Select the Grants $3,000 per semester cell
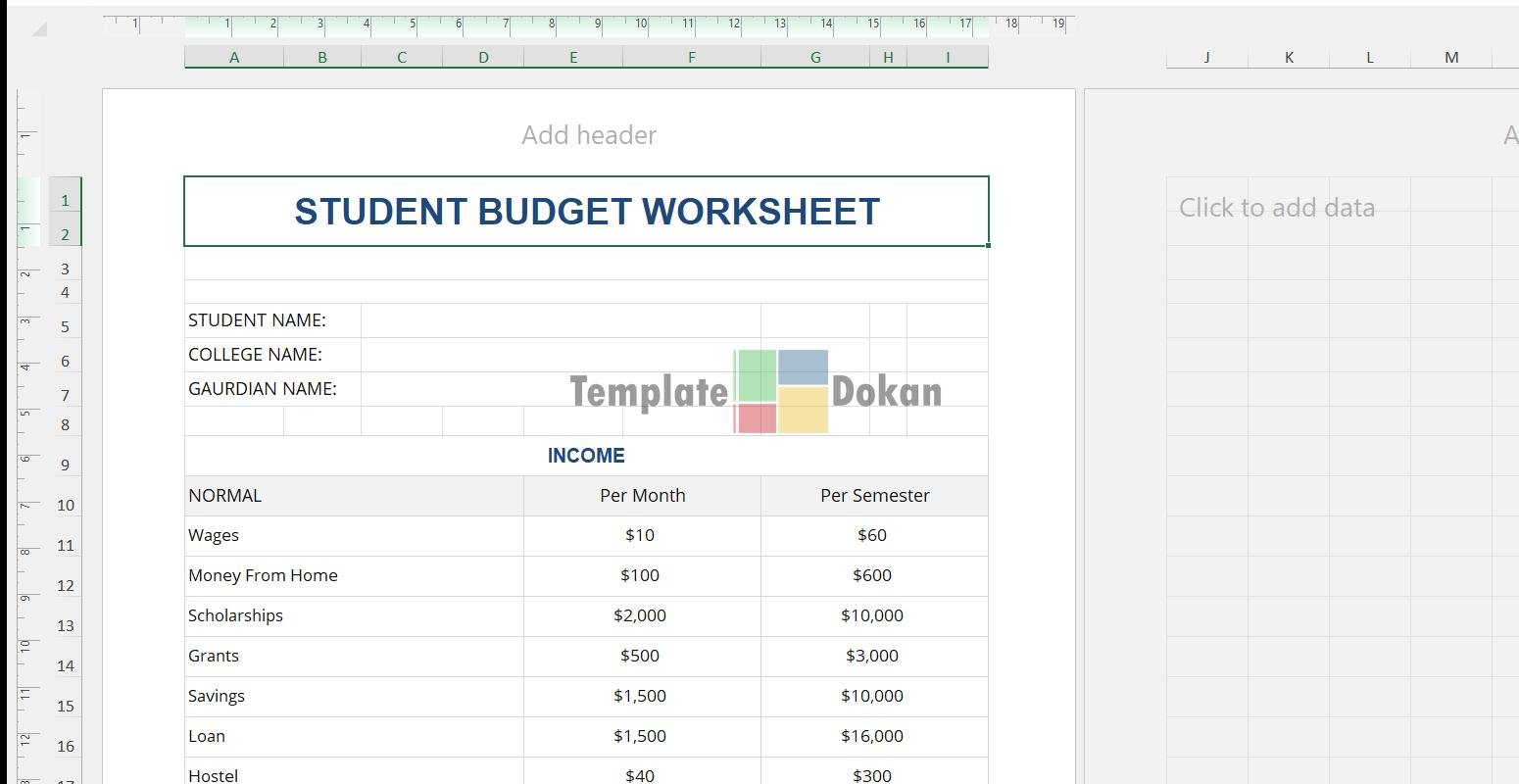Viewport: 1519px width, 784px height. pos(872,656)
